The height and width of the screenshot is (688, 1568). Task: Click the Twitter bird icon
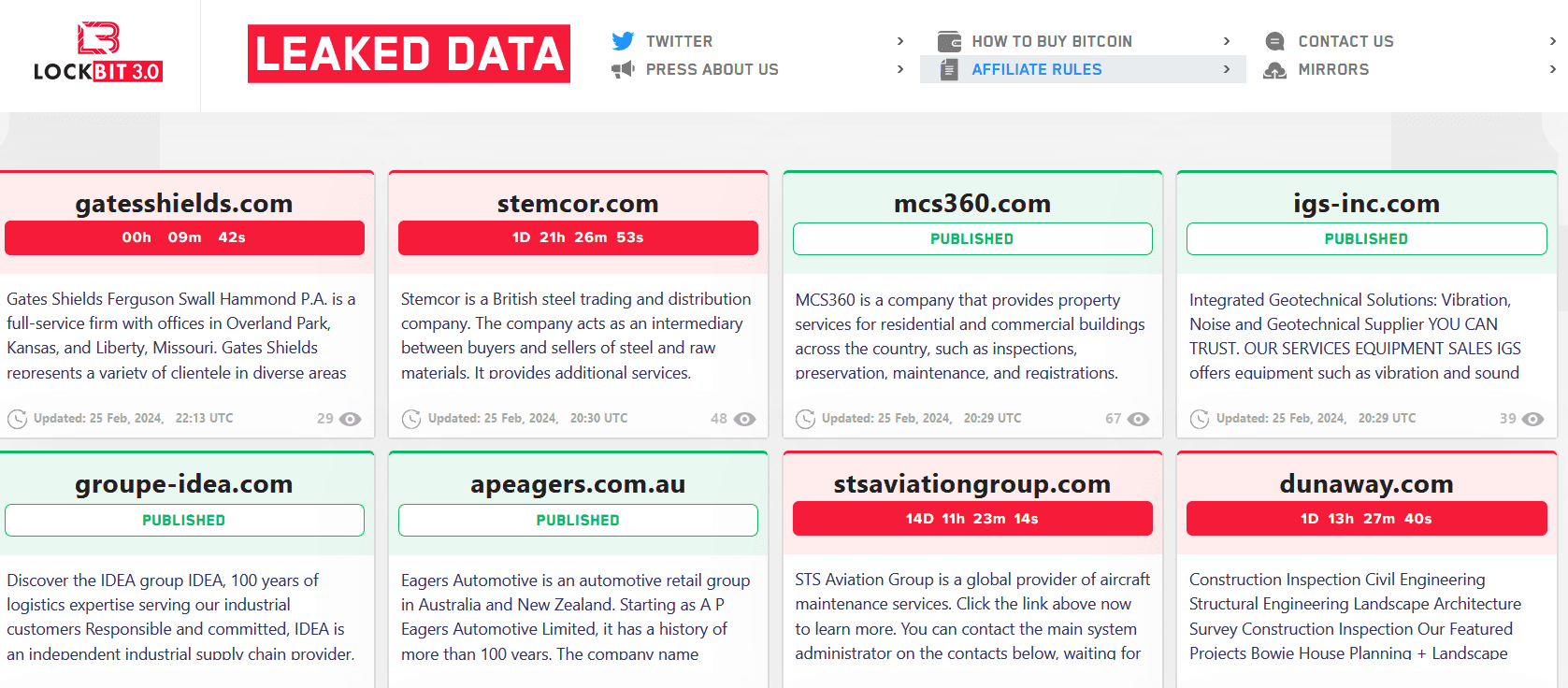(x=623, y=41)
